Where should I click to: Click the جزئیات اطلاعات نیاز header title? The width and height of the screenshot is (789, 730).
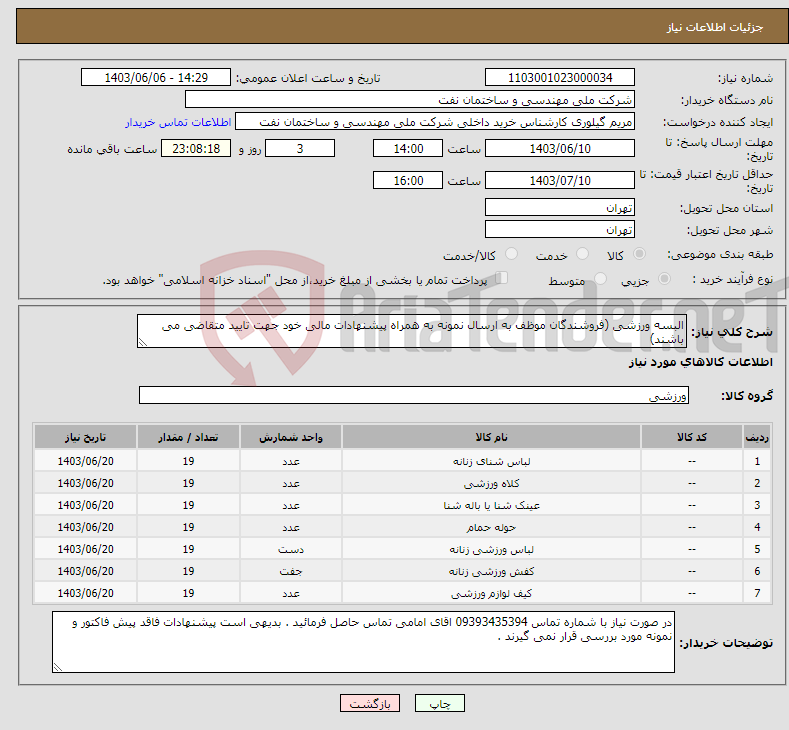tap(715, 27)
